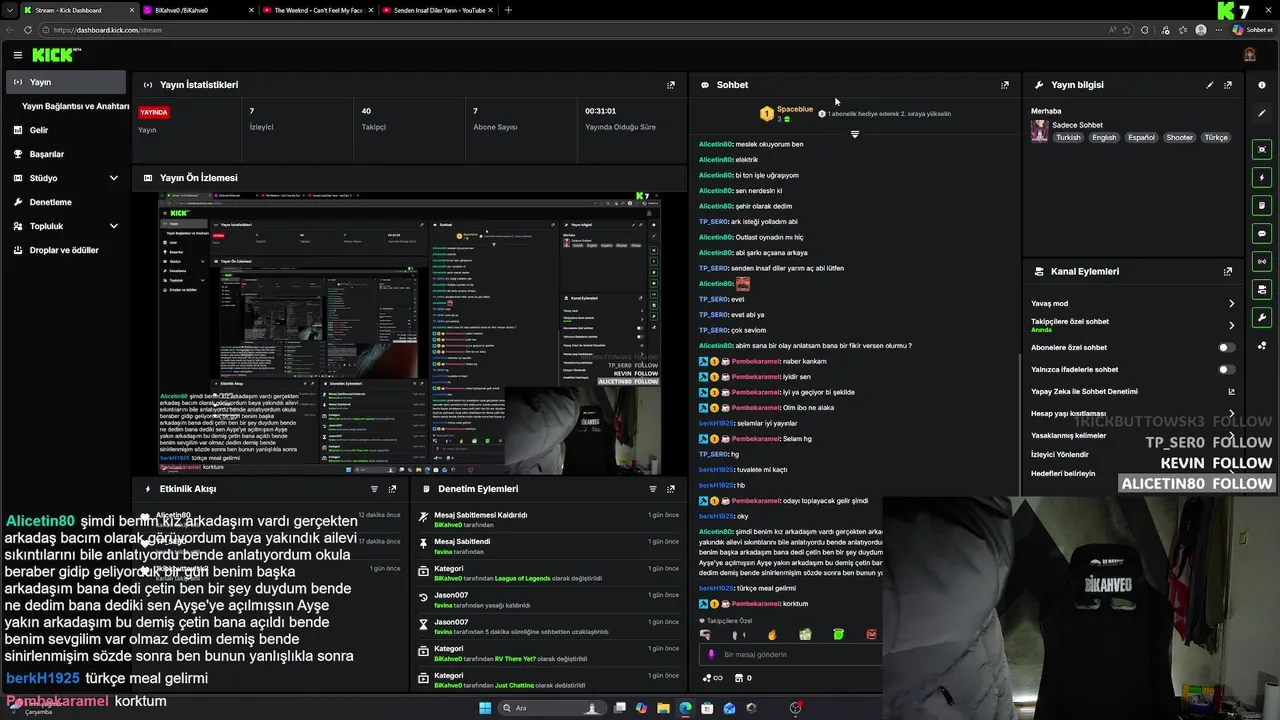Click the red angry emote in chat
Image resolution: width=1280 pixels, height=720 pixels.
[x=872, y=635]
